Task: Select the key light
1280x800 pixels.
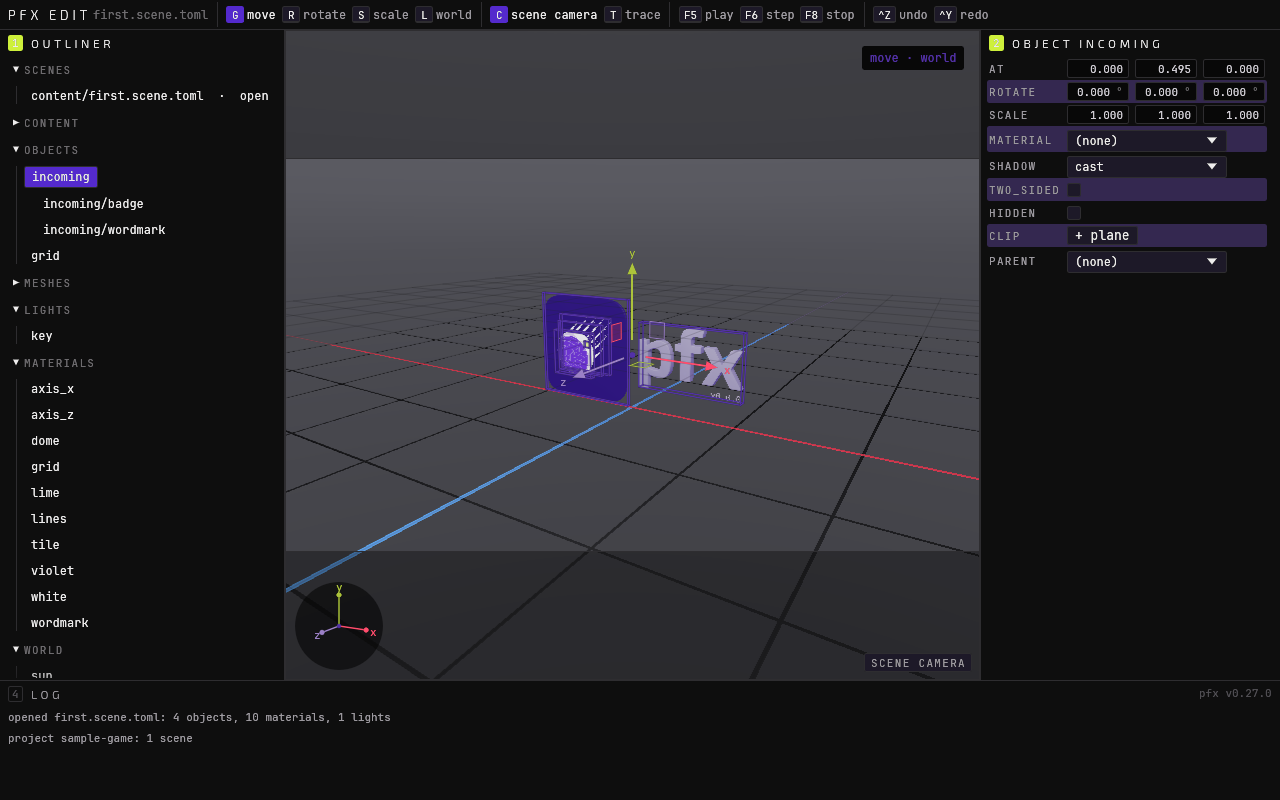Action: pos(42,336)
